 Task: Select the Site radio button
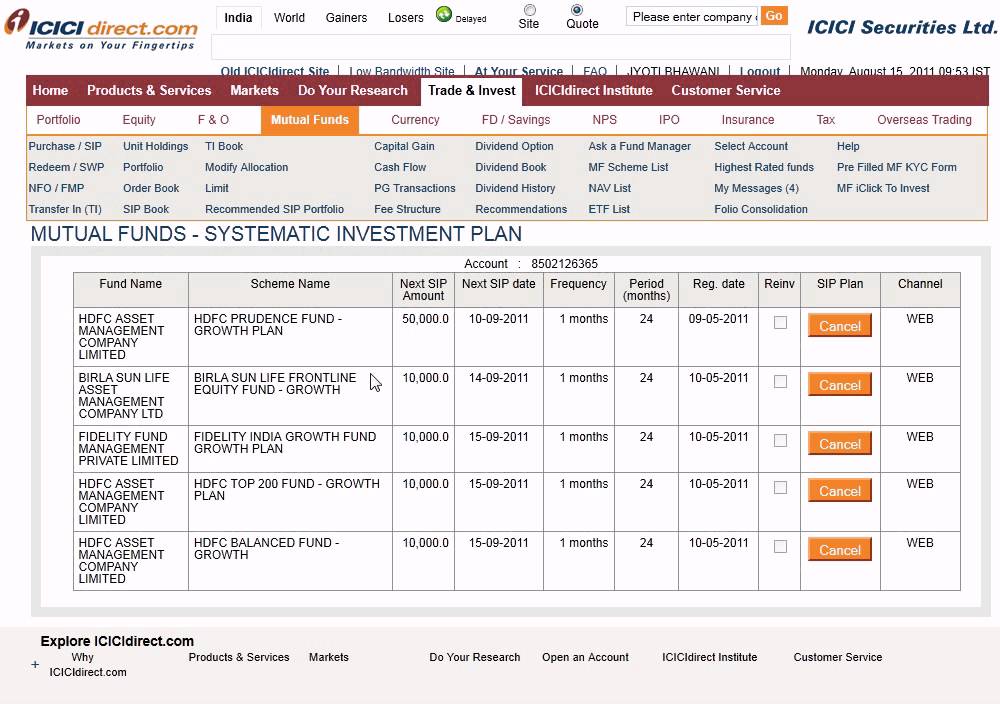529,10
